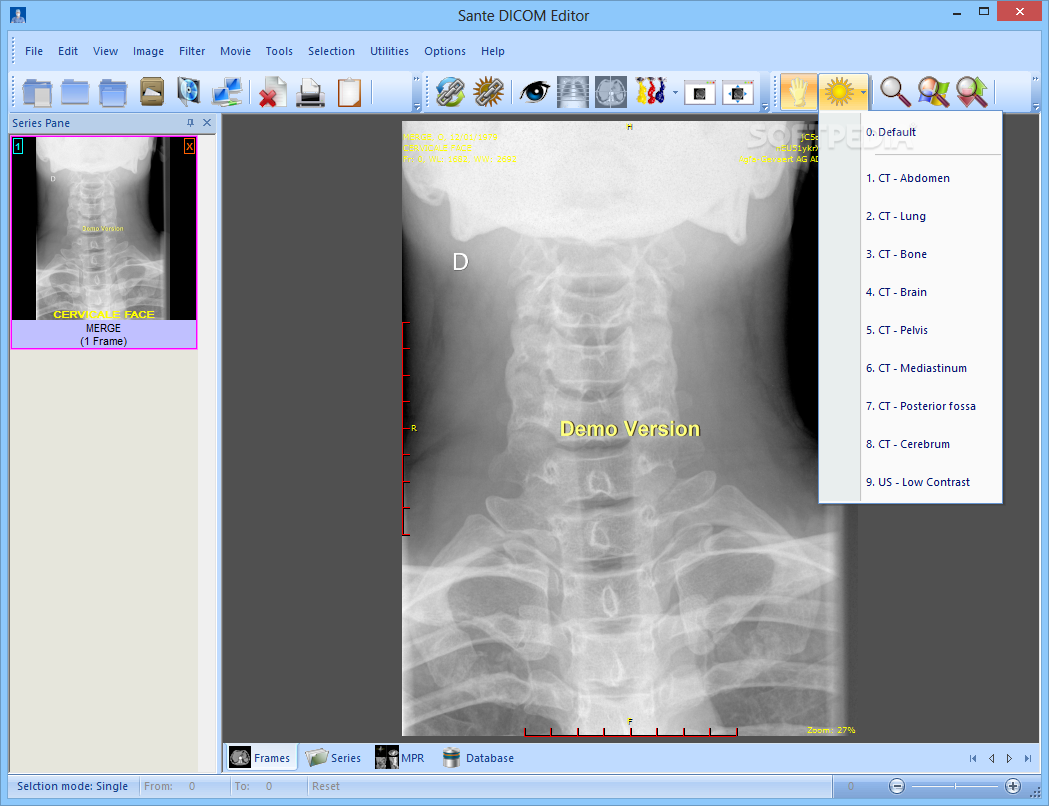The image size is (1049, 806).
Task: Select CT - Posterior fossa preset
Action: tap(911, 407)
